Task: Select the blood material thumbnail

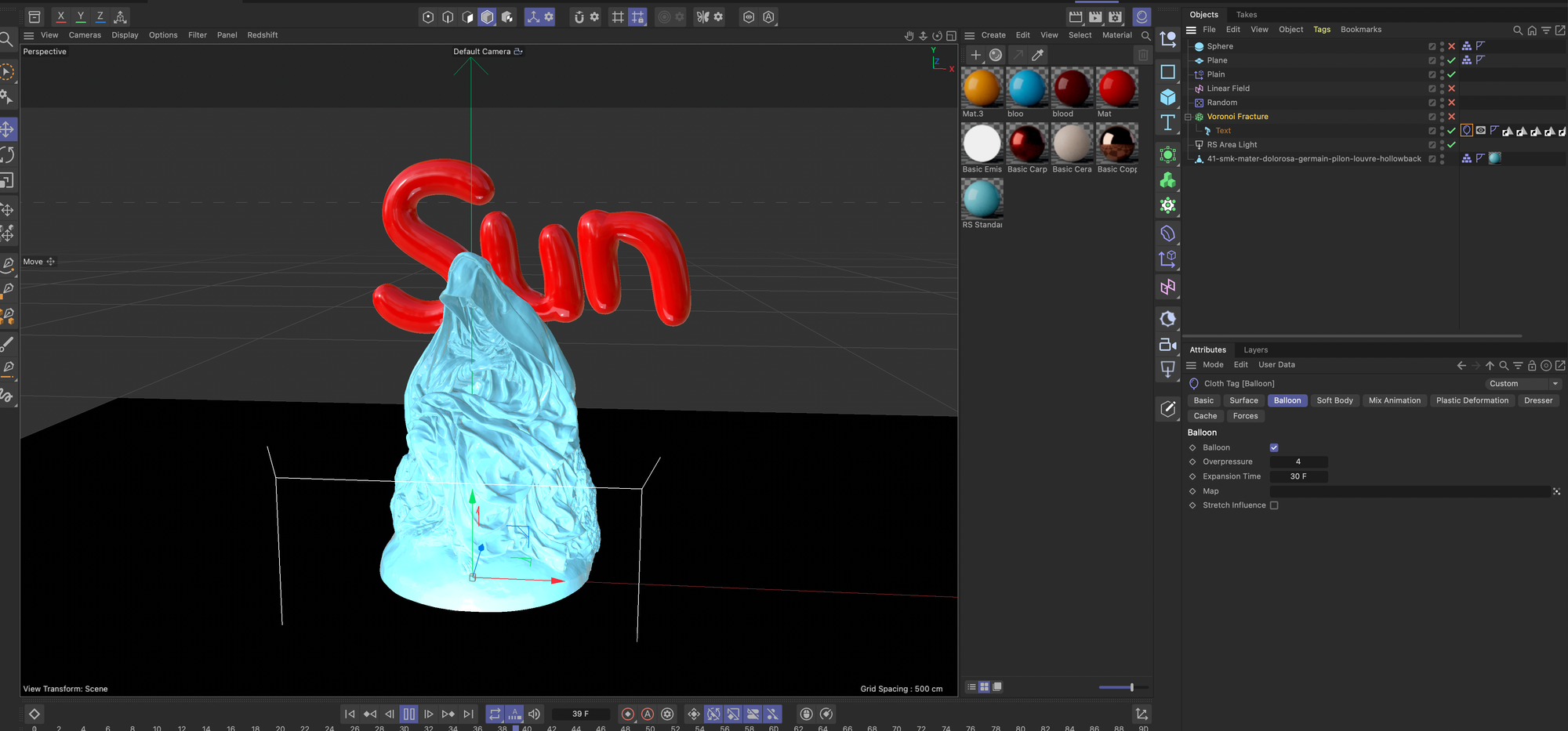Action: pos(1072,88)
